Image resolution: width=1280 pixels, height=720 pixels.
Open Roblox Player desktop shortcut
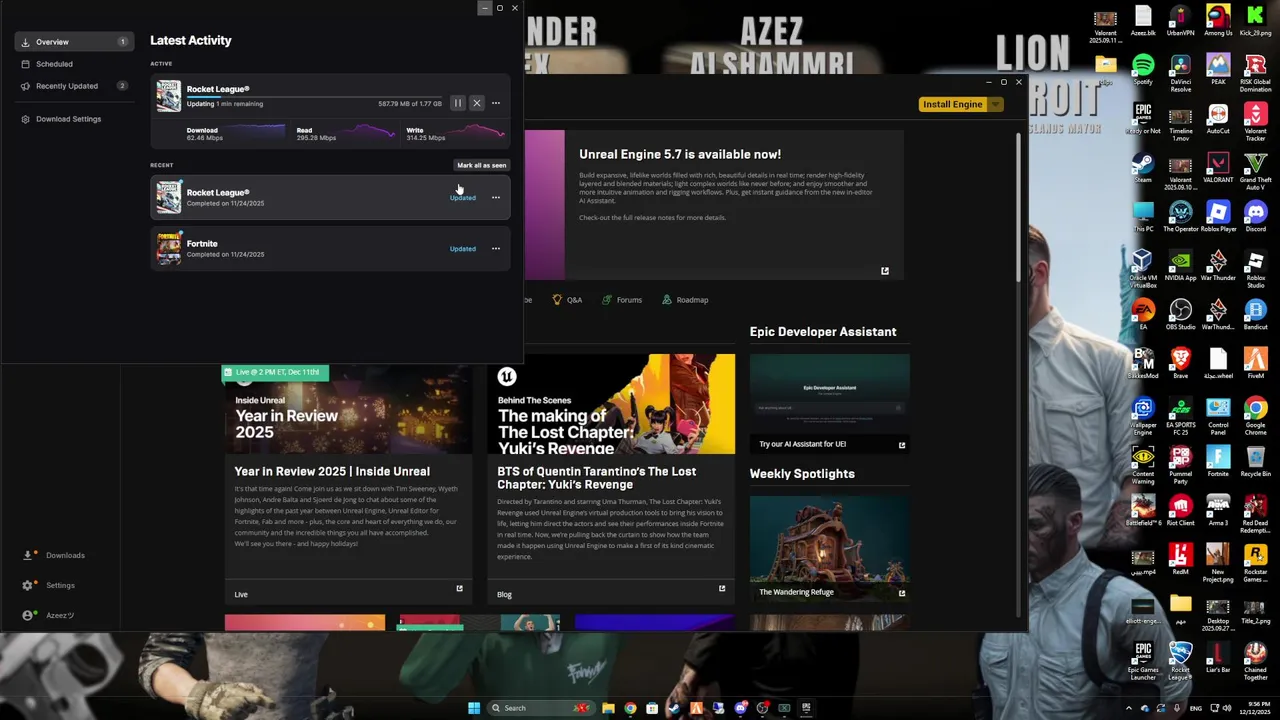1218,217
